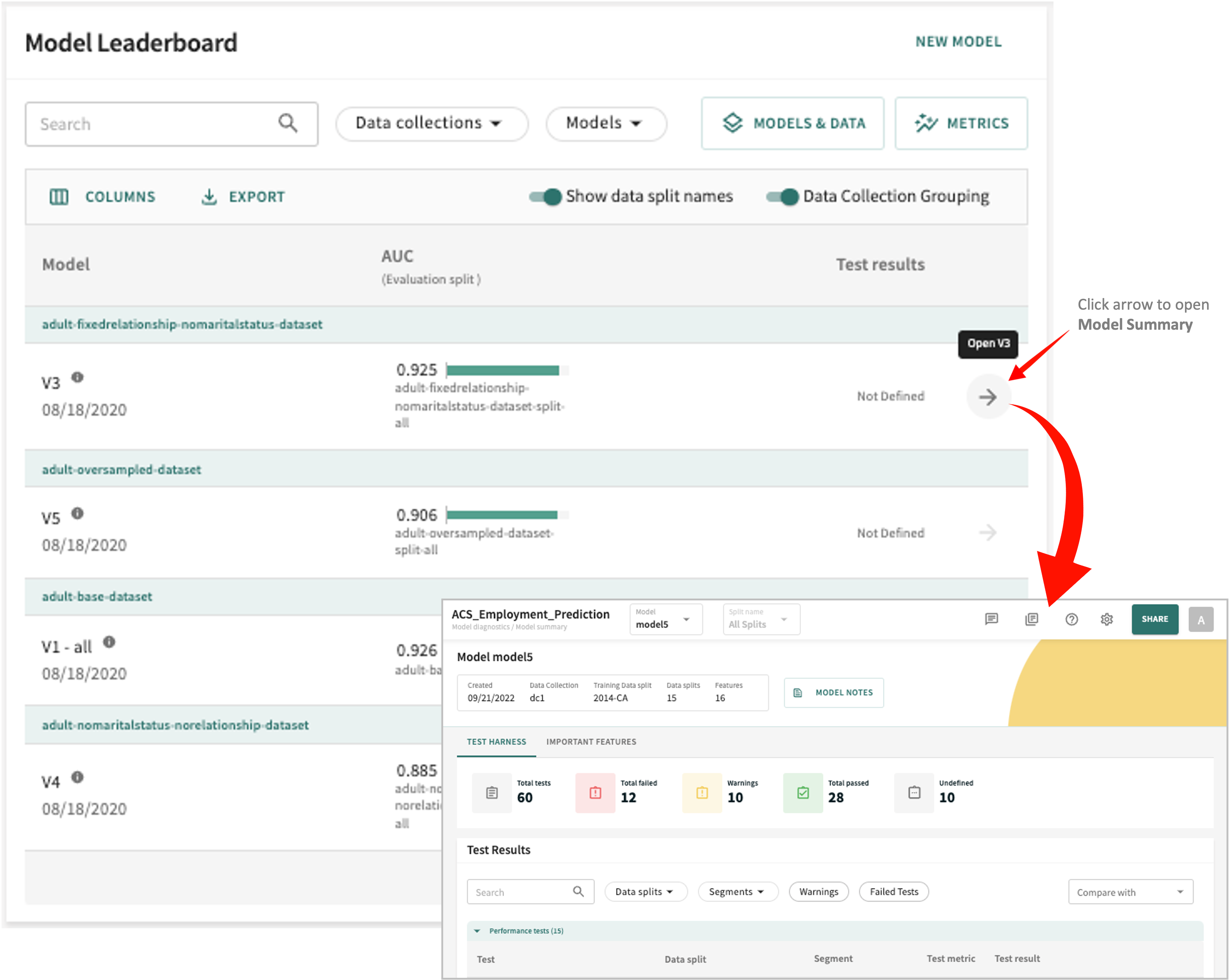
Task: Click the help question mark icon
Action: click(x=1072, y=619)
